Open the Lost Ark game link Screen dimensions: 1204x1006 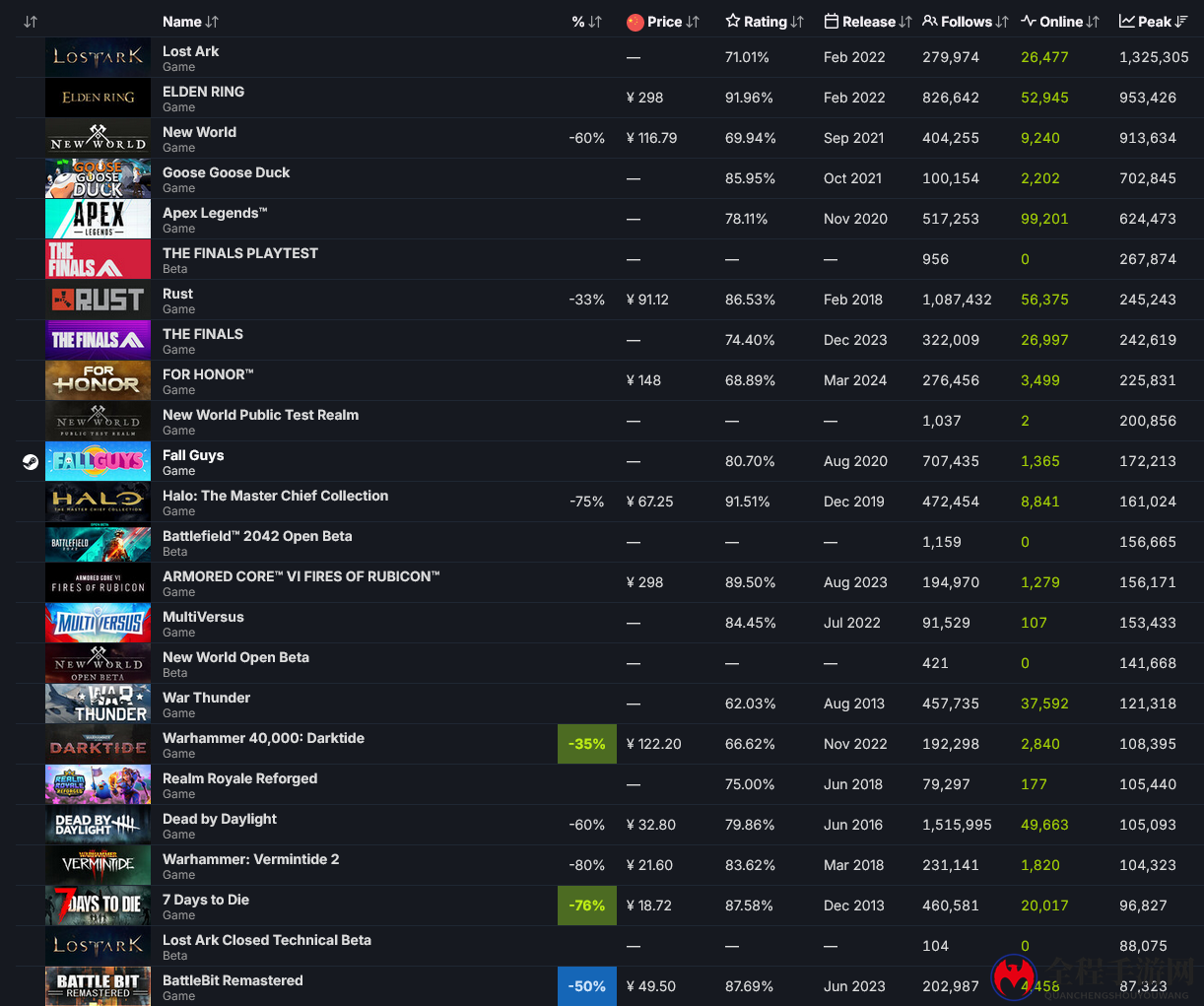pyautogui.click(x=190, y=51)
